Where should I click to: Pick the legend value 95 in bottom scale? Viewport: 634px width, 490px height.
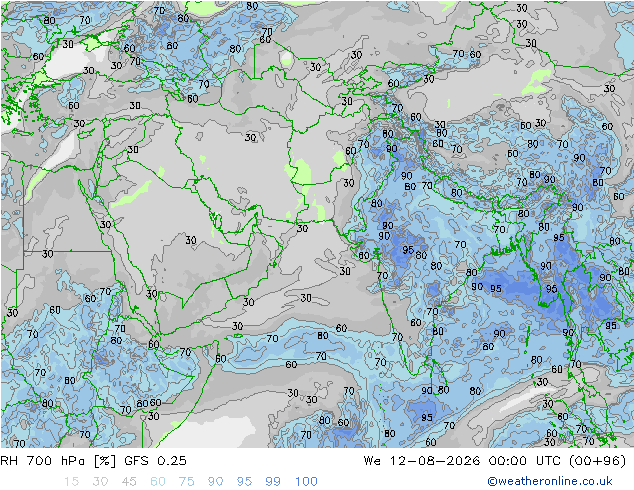[244, 482]
